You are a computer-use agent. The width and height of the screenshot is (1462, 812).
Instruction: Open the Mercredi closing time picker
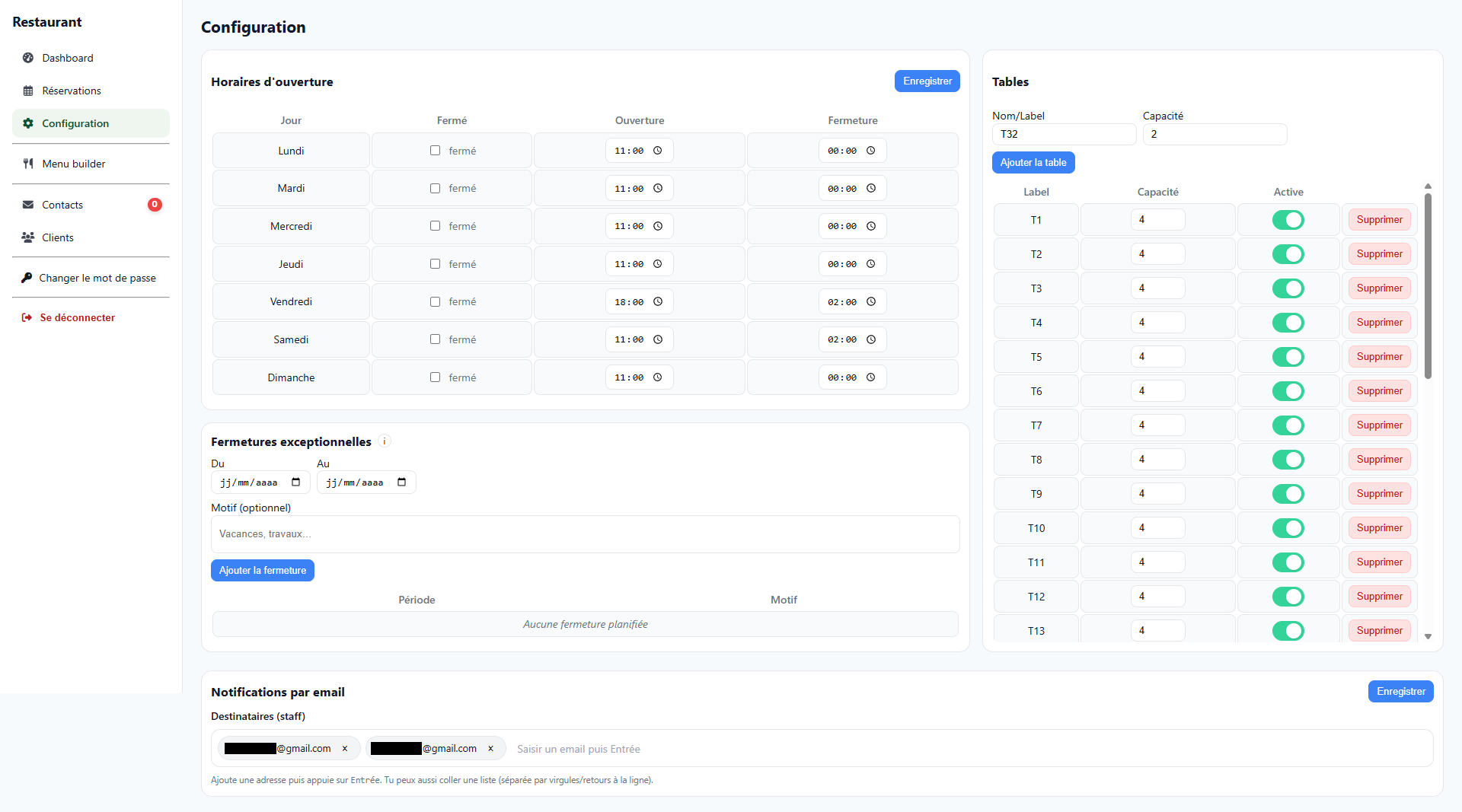click(870, 226)
